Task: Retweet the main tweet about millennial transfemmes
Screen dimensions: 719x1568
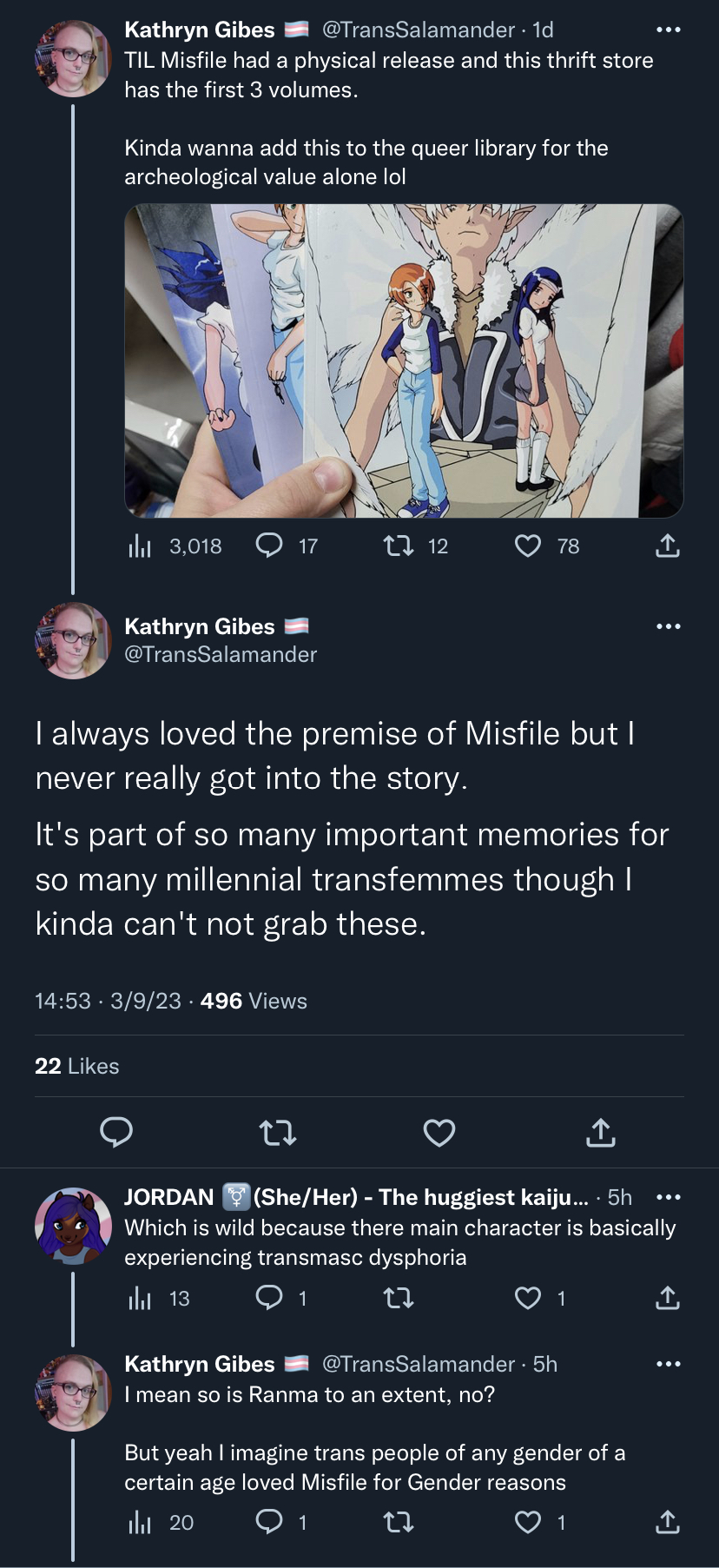Action: (278, 1132)
